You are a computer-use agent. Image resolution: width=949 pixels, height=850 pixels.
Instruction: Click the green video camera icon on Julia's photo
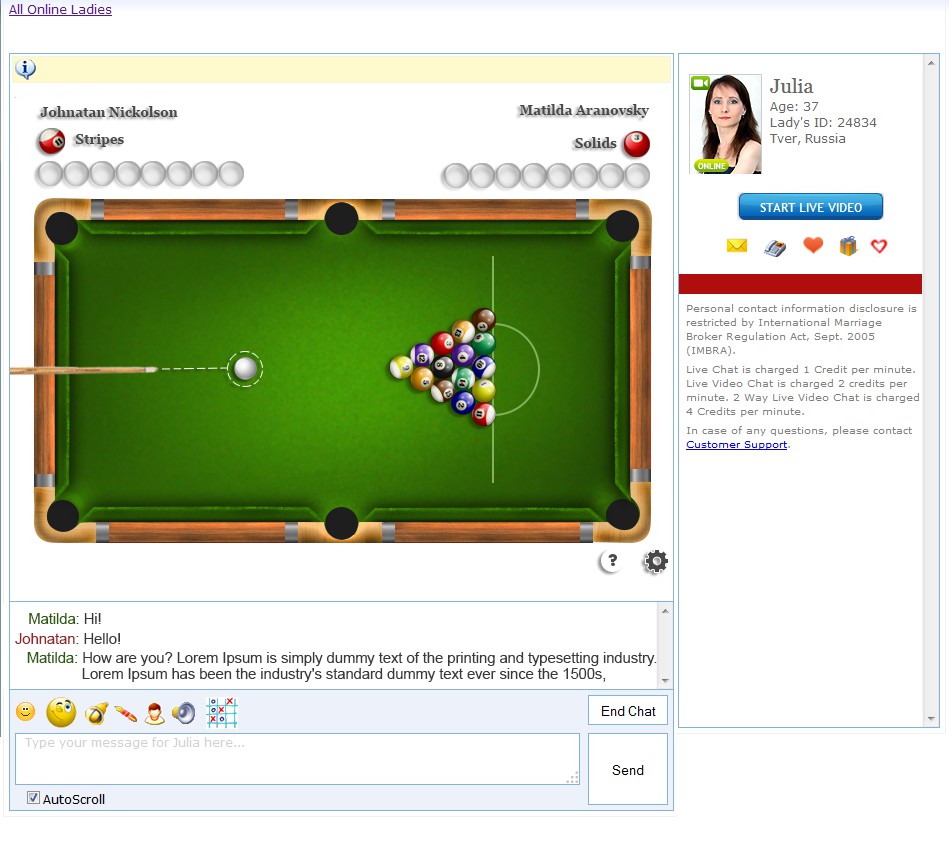tap(701, 83)
